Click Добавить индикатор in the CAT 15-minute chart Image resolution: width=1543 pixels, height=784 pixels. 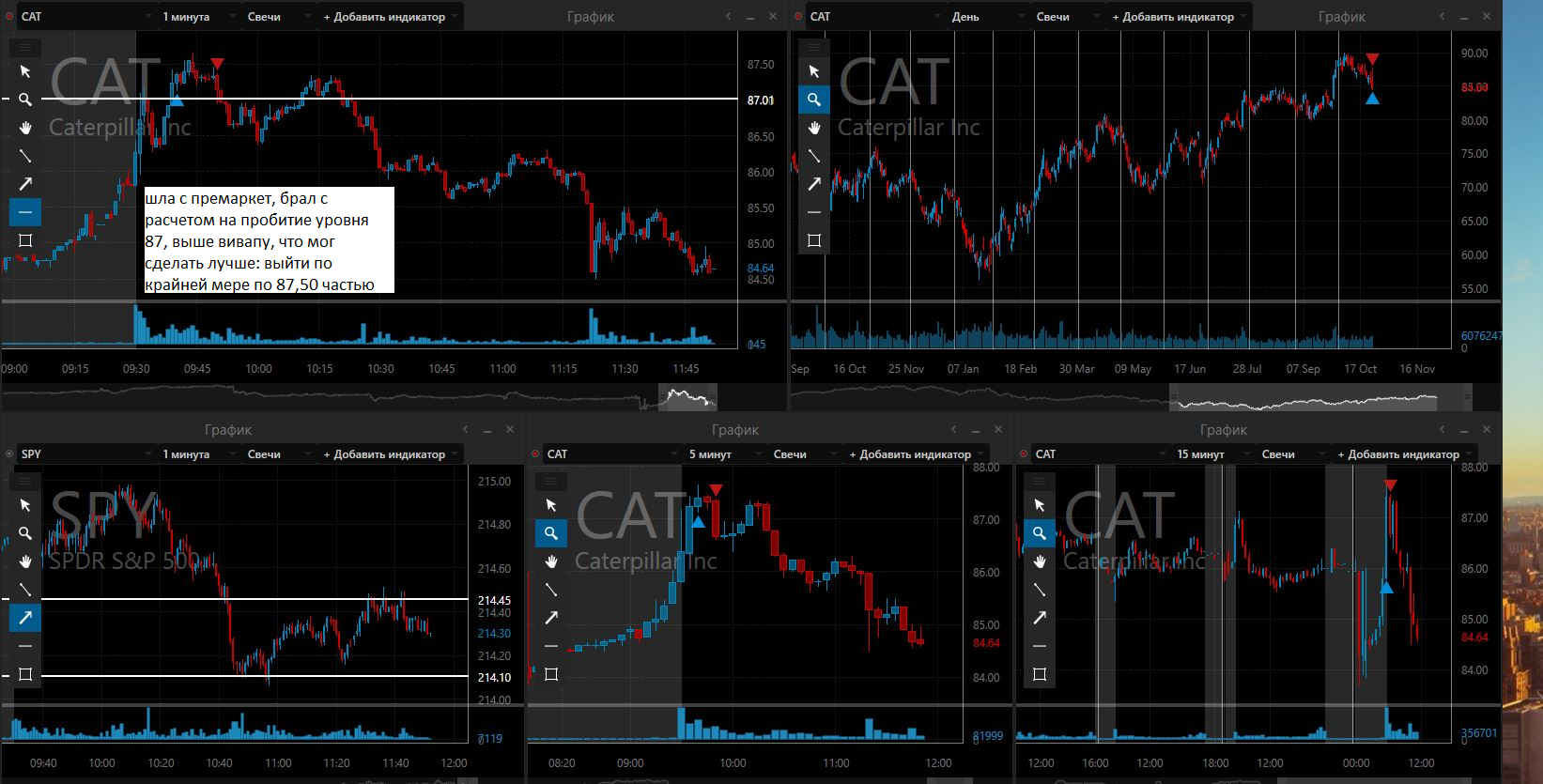(1404, 454)
